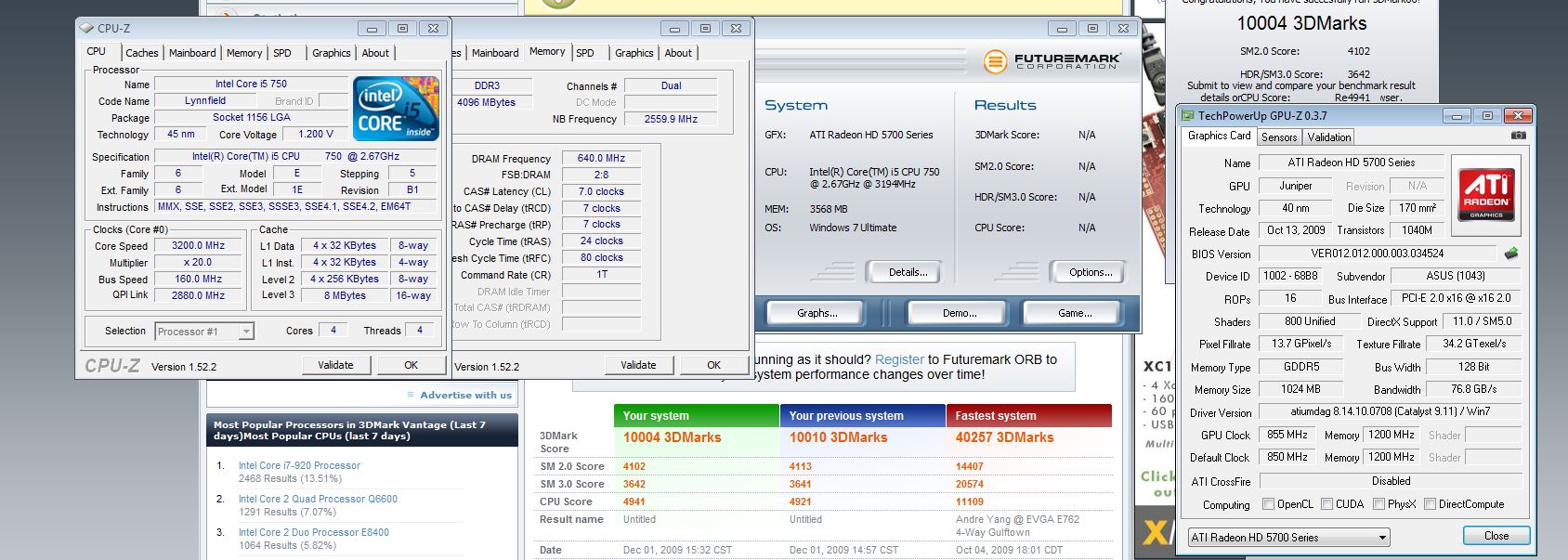Image resolution: width=1568 pixels, height=560 pixels.
Task: Click the Code Name Lynnfield value
Action: (205, 100)
